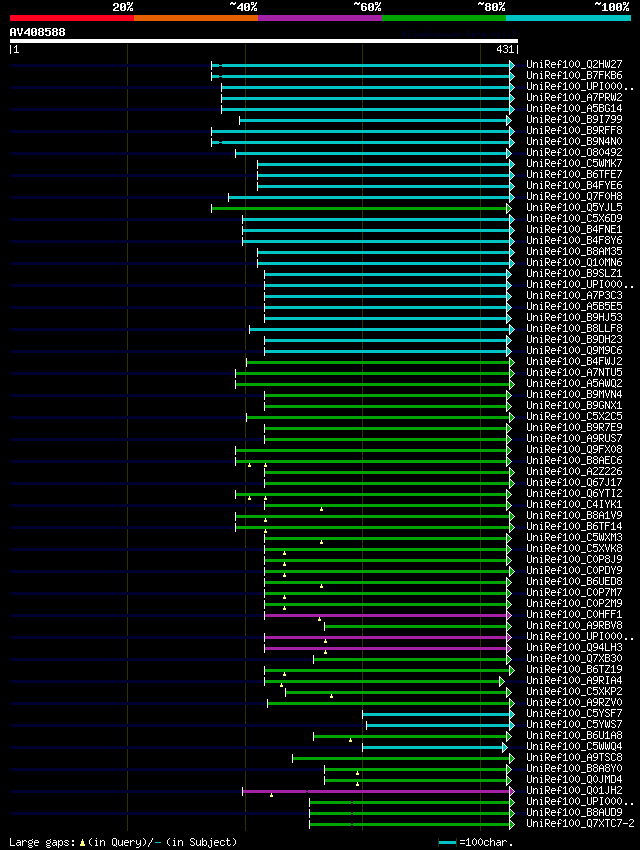Choose hit UniRef100_A9RIA4
Viewport: 640px width, 850px height.
coord(574,680)
